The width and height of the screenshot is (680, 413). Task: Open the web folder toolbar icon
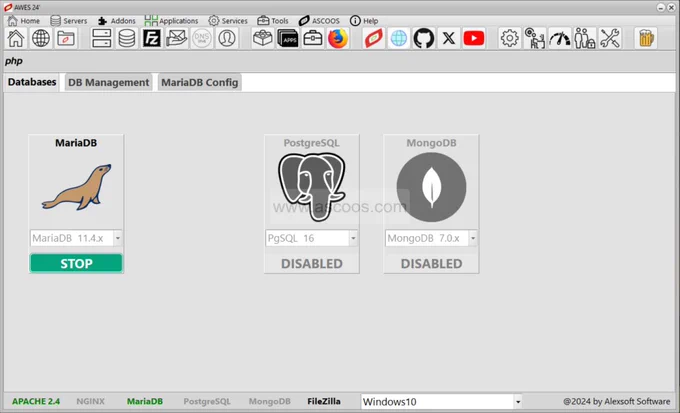[x=66, y=38]
